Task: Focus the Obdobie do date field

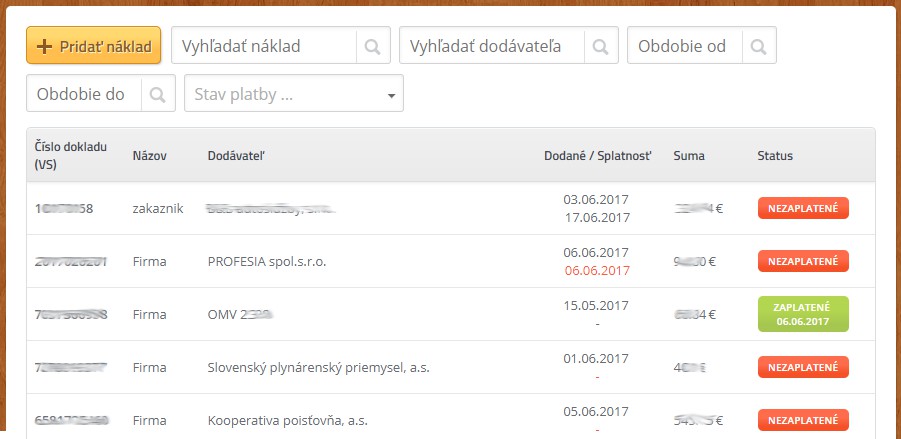Action: [84, 94]
